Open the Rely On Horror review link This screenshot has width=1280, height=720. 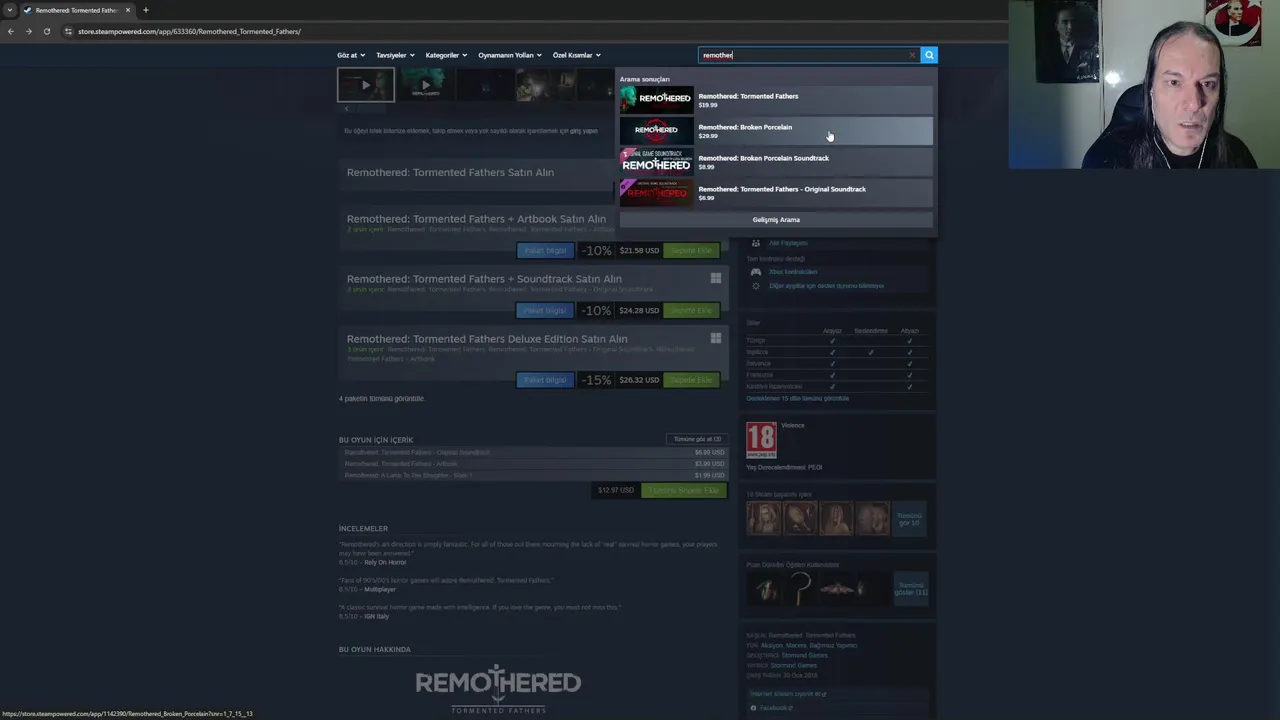tap(384, 562)
